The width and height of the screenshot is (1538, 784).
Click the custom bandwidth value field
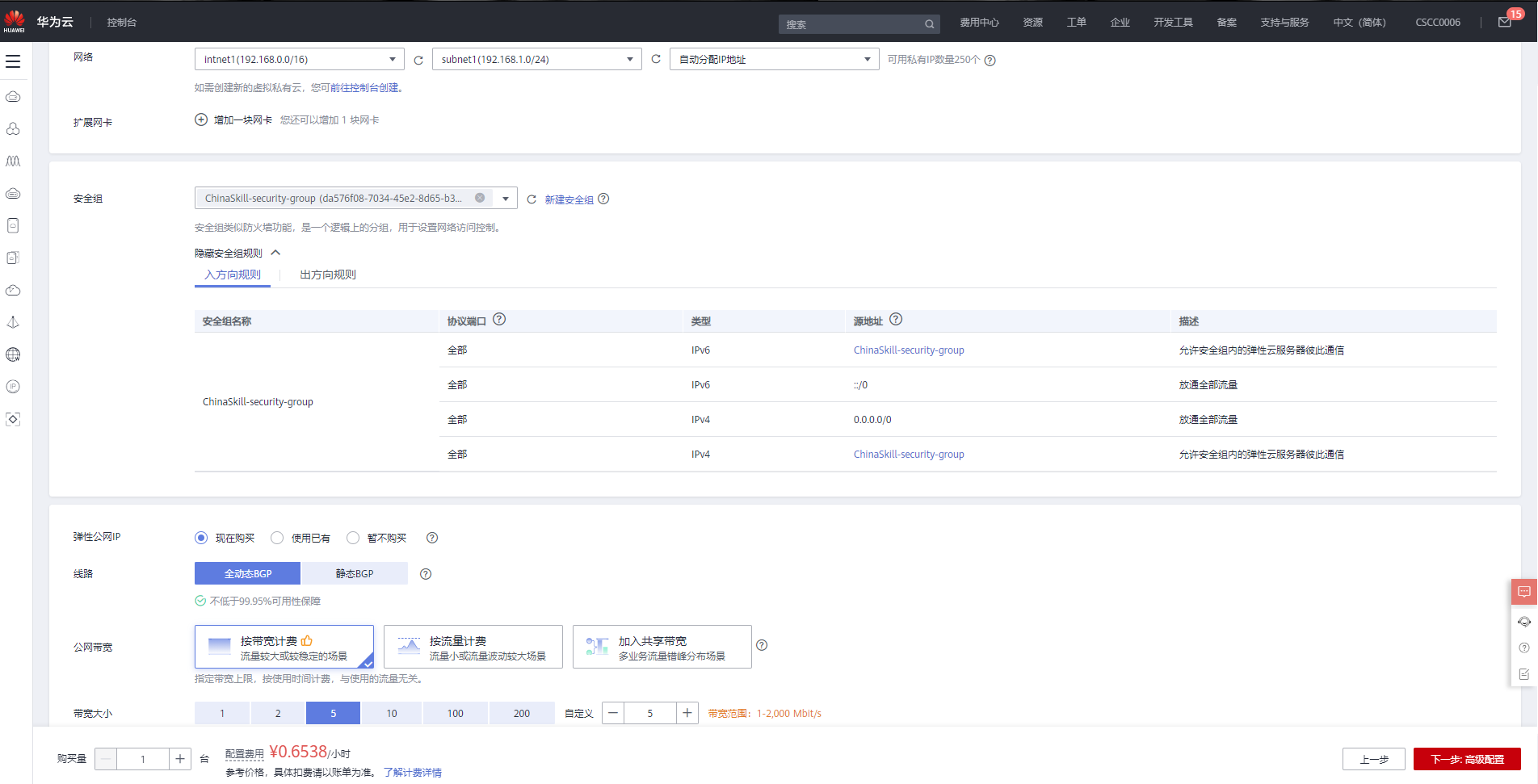650,713
